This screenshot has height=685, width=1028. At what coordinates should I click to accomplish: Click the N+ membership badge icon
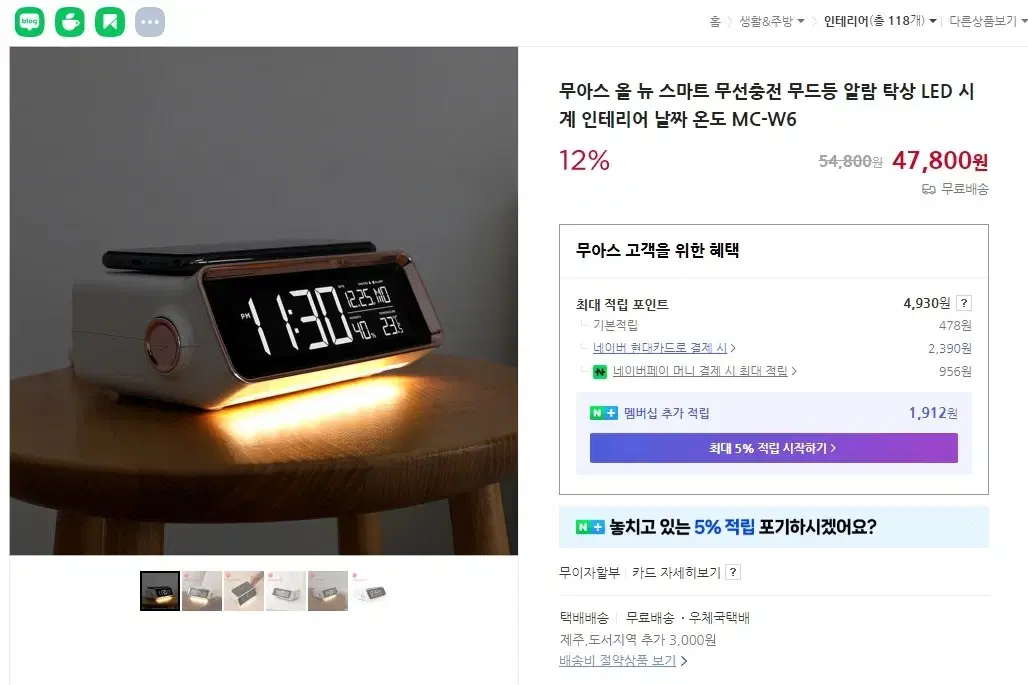coord(604,413)
